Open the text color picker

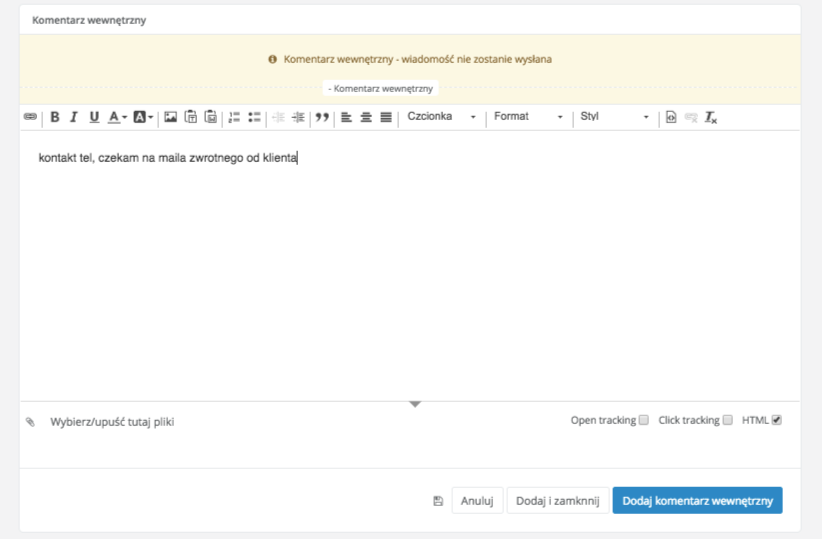coord(117,117)
